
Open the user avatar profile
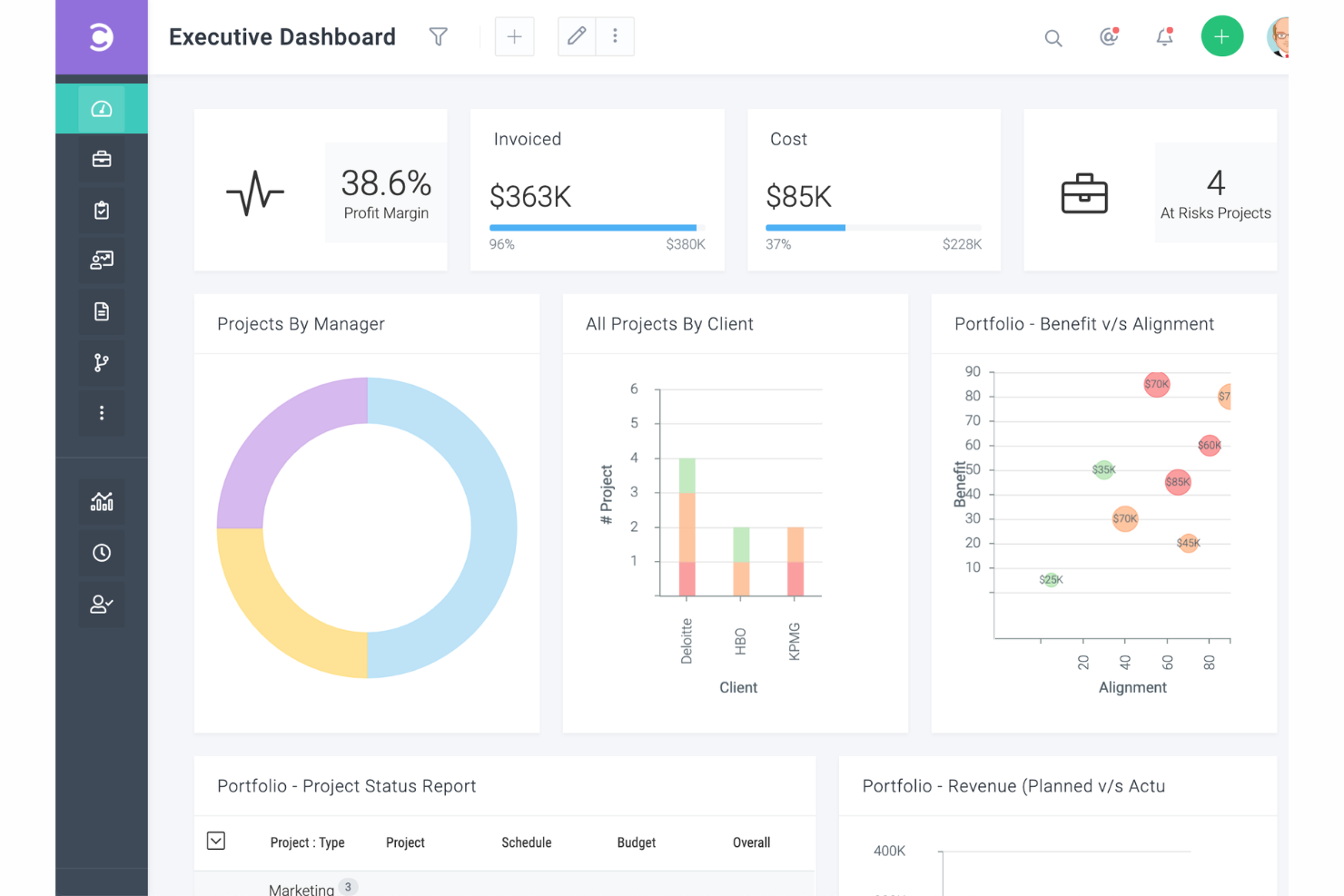1279,37
